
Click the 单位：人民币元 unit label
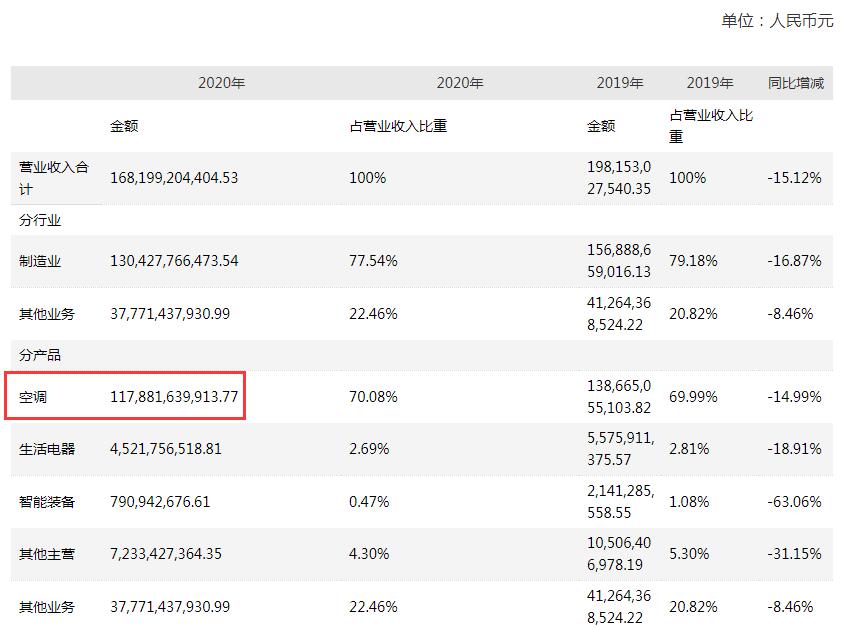click(777, 20)
